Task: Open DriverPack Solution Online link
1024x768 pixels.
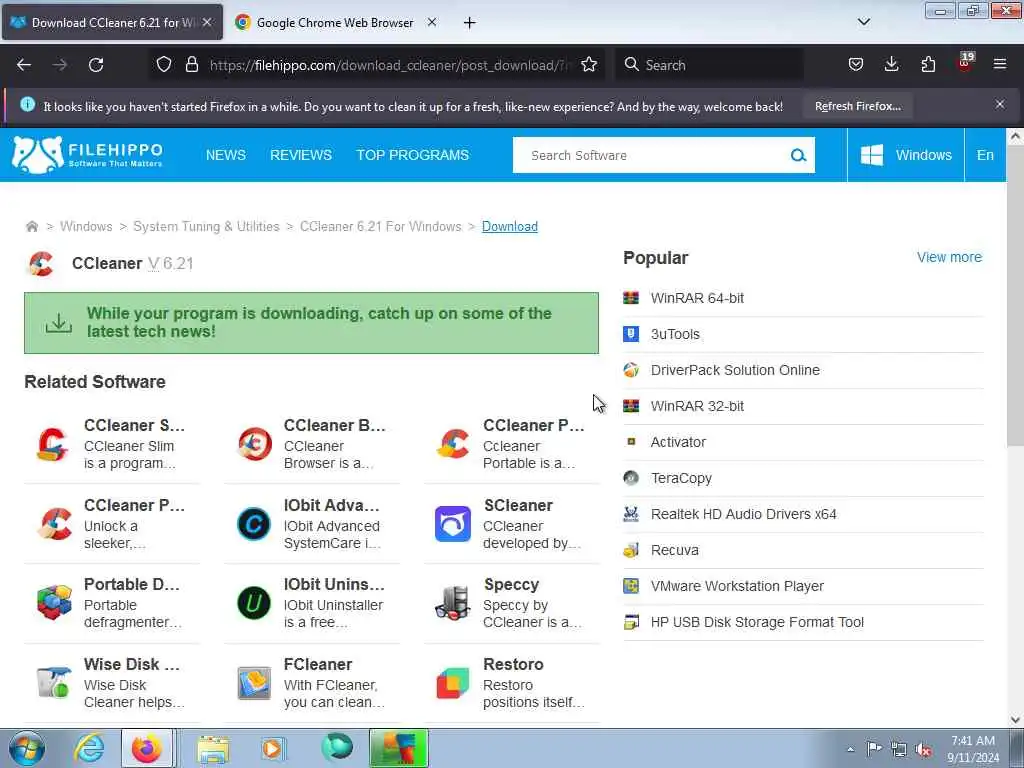Action: 735,370
